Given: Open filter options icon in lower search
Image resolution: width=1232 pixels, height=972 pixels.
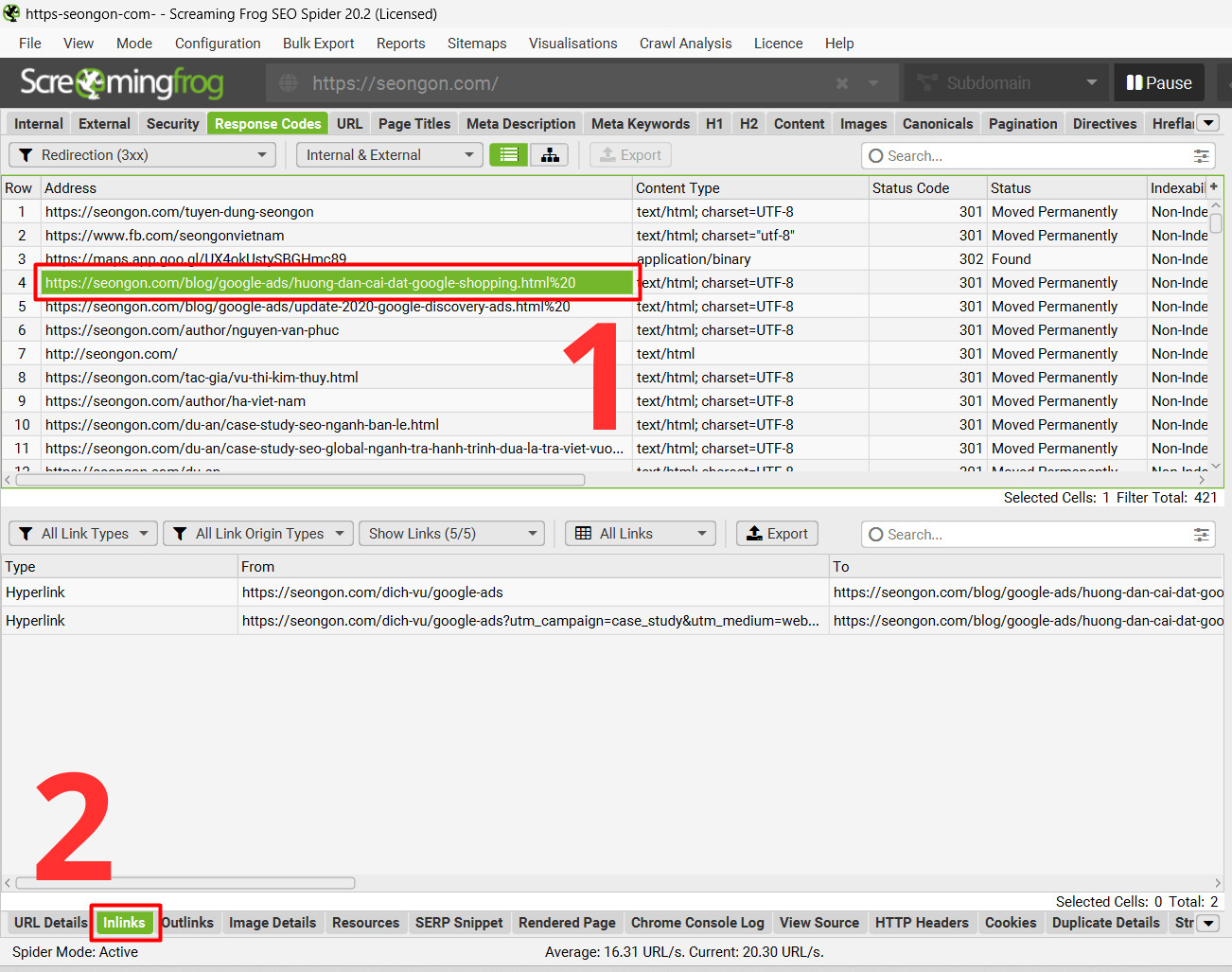Looking at the screenshot, I should tap(1201, 535).
